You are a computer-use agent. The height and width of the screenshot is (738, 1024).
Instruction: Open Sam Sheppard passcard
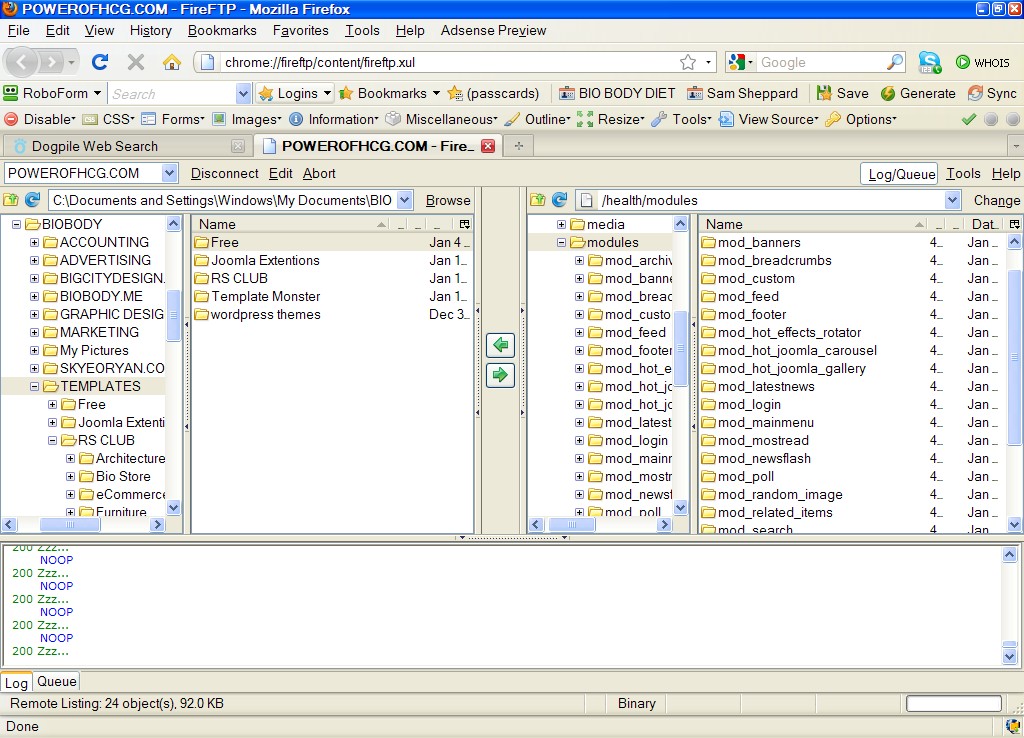[743, 93]
